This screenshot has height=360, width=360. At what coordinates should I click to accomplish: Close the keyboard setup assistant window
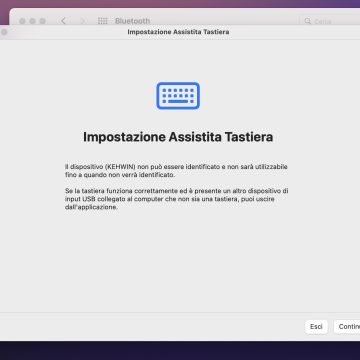pyautogui.click(x=4, y=32)
